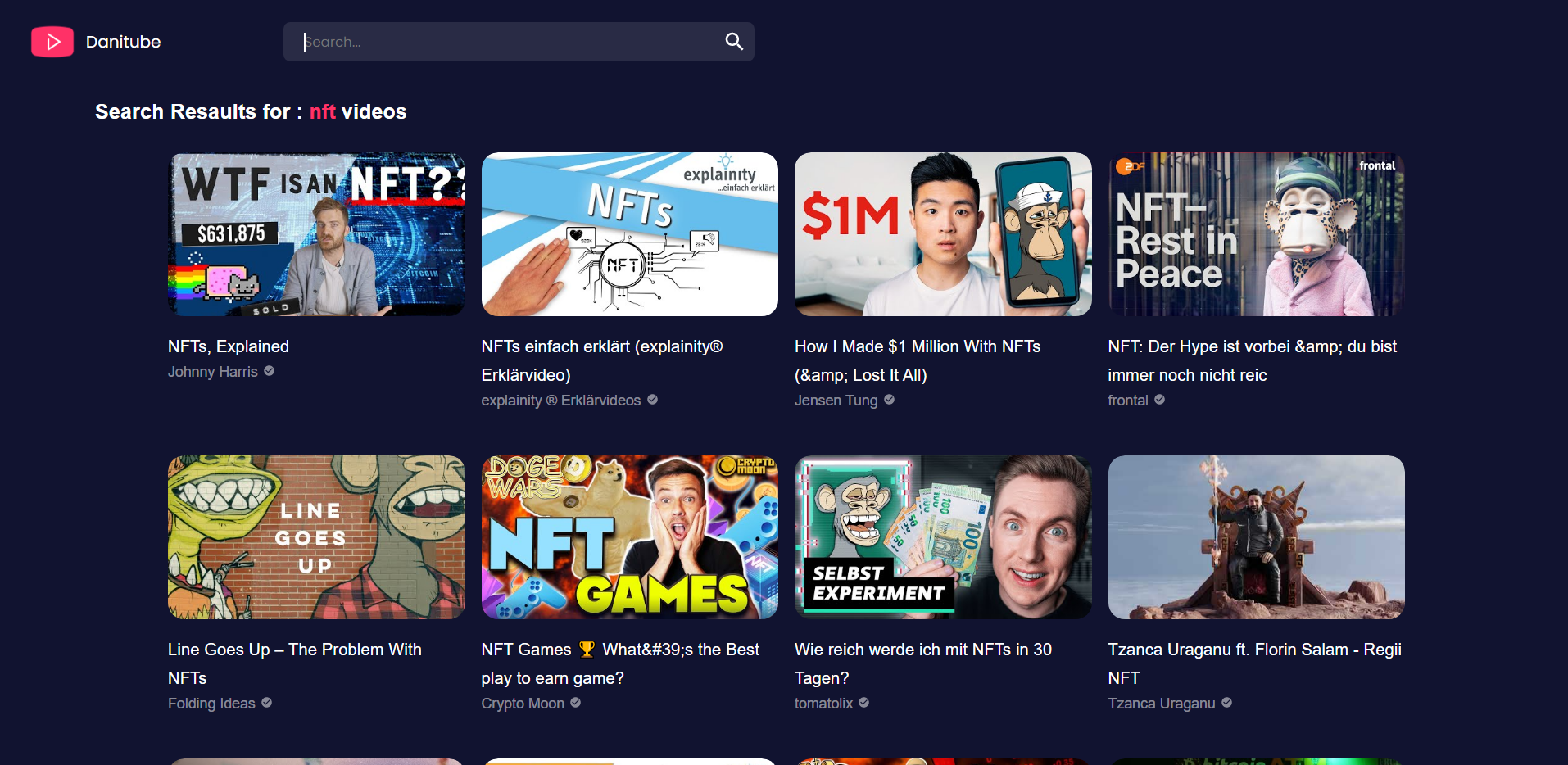Open the explainity NFTs thumbnail
The image size is (1568, 765).
(630, 234)
